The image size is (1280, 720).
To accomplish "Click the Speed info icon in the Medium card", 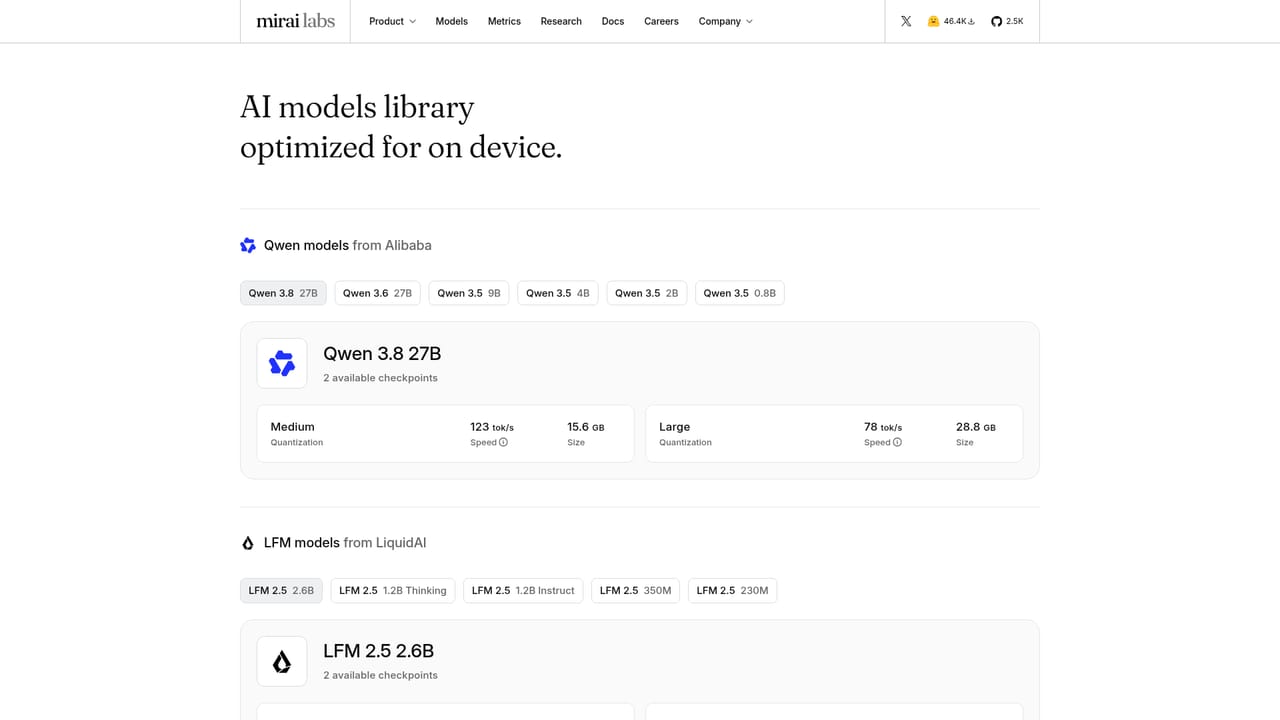I will [503, 442].
